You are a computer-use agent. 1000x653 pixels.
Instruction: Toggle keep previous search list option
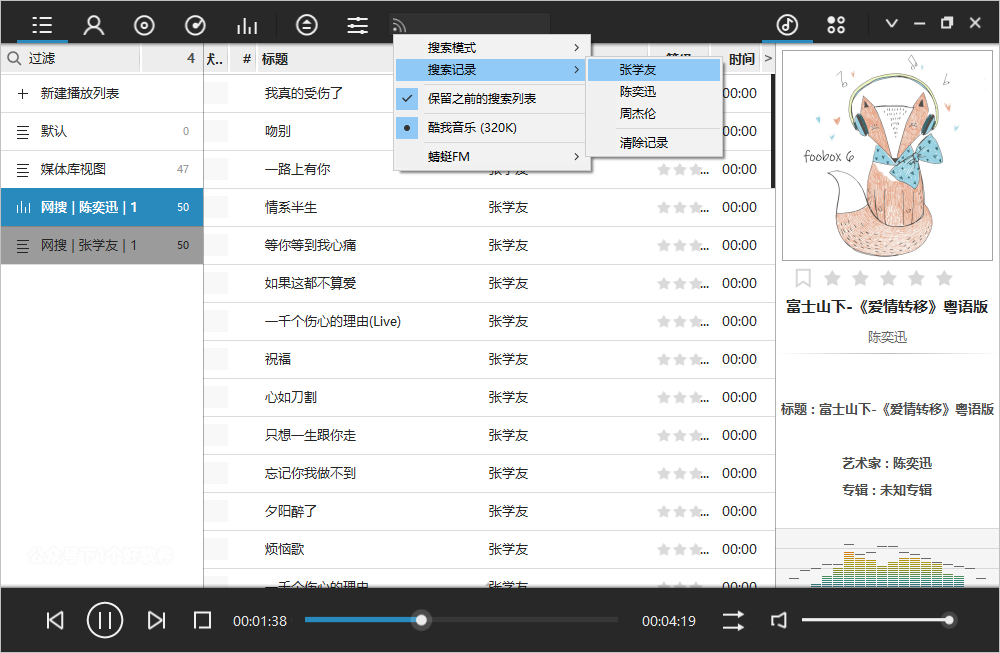pos(481,99)
